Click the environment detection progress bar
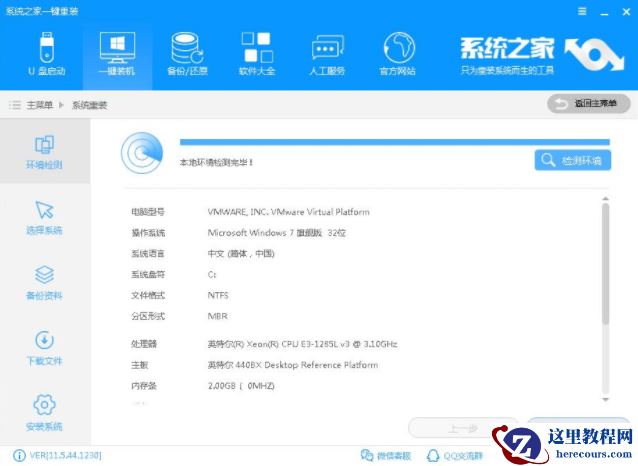 click(395, 142)
